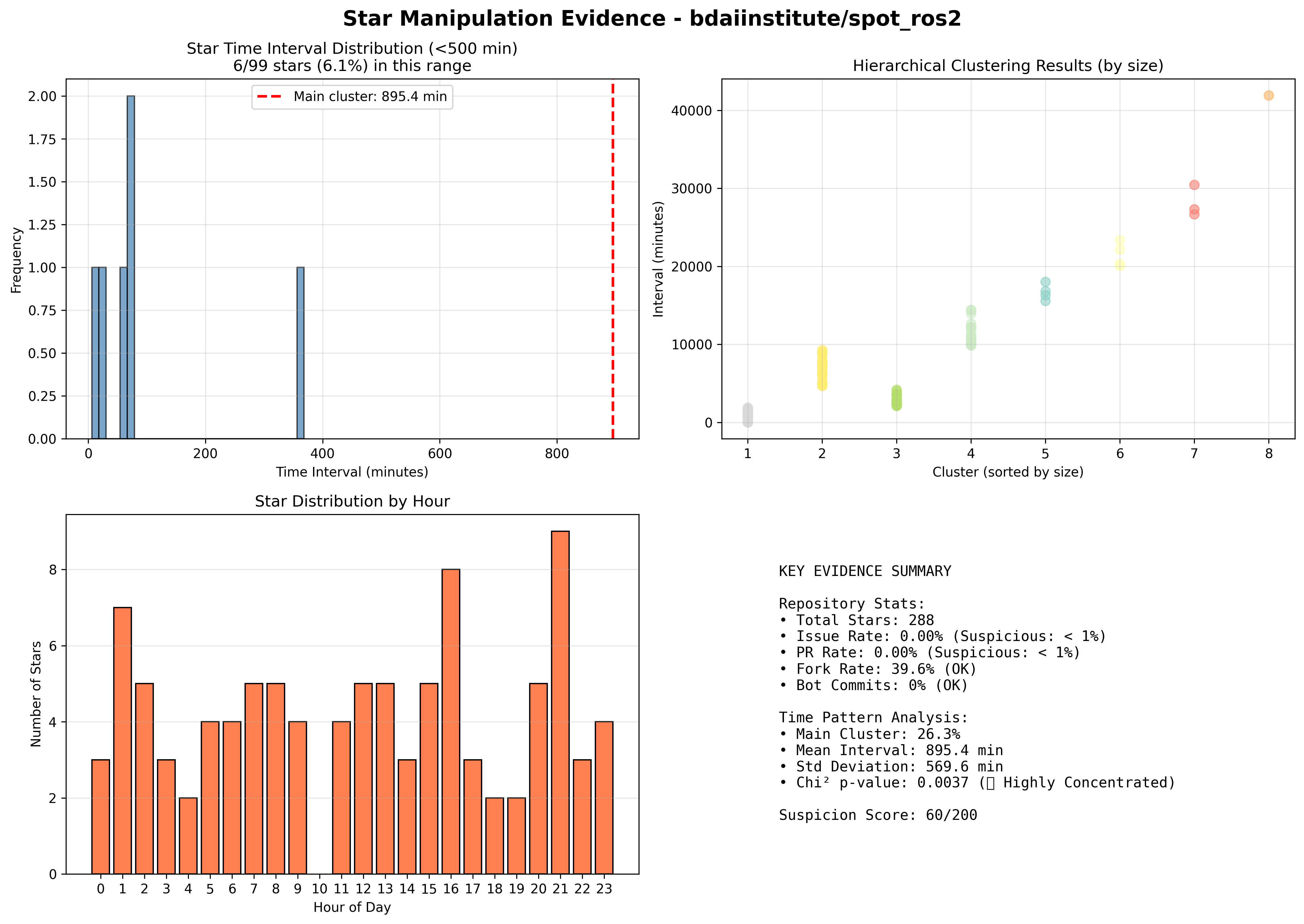Click the bar for hour 4
The height and width of the screenshot is (924, 1304).
point(188,836)
